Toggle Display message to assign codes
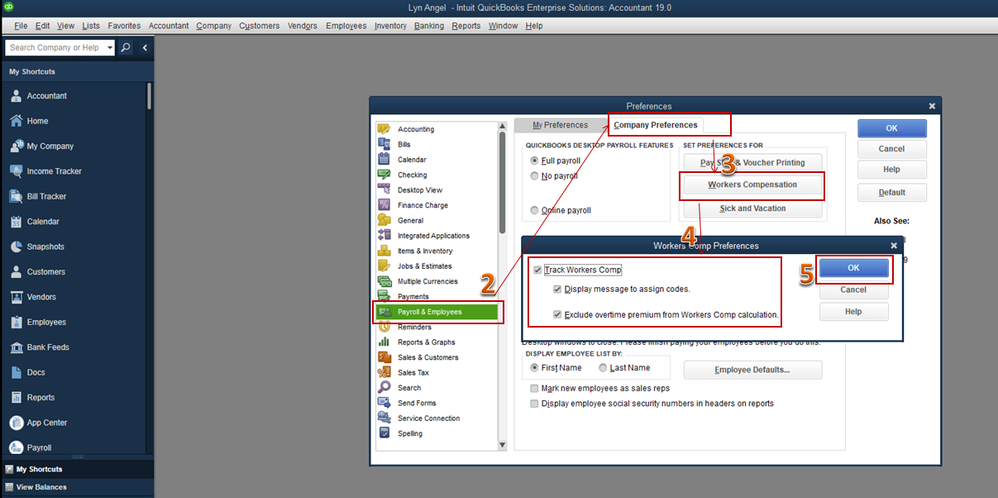Image resolution: width=998 pixels, height=498 pixels. pyautogui.click(x=558, y=289)
